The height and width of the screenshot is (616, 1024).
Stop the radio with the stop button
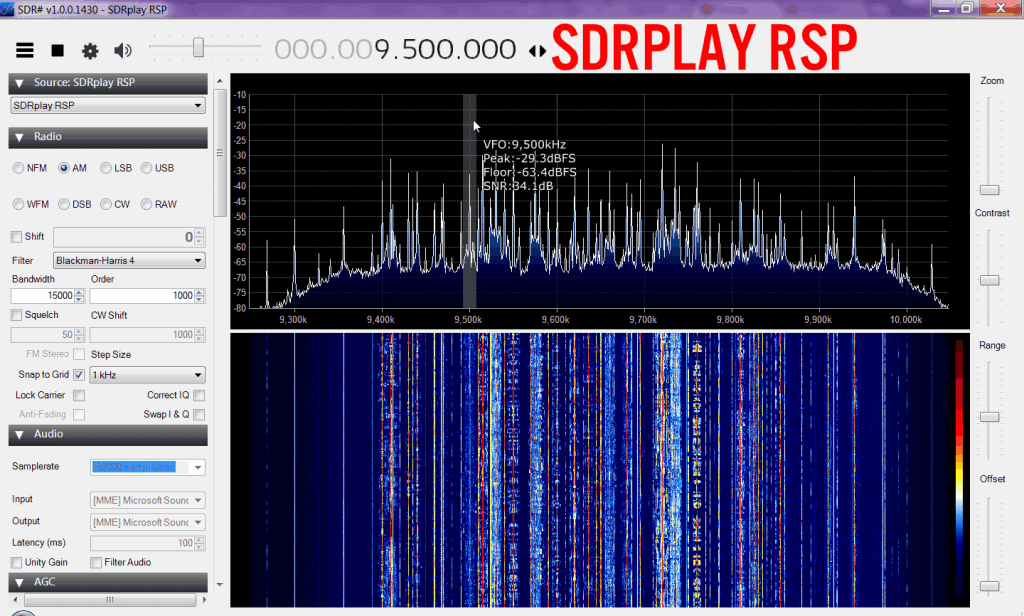pyautogui.click(x=57, y=50)
